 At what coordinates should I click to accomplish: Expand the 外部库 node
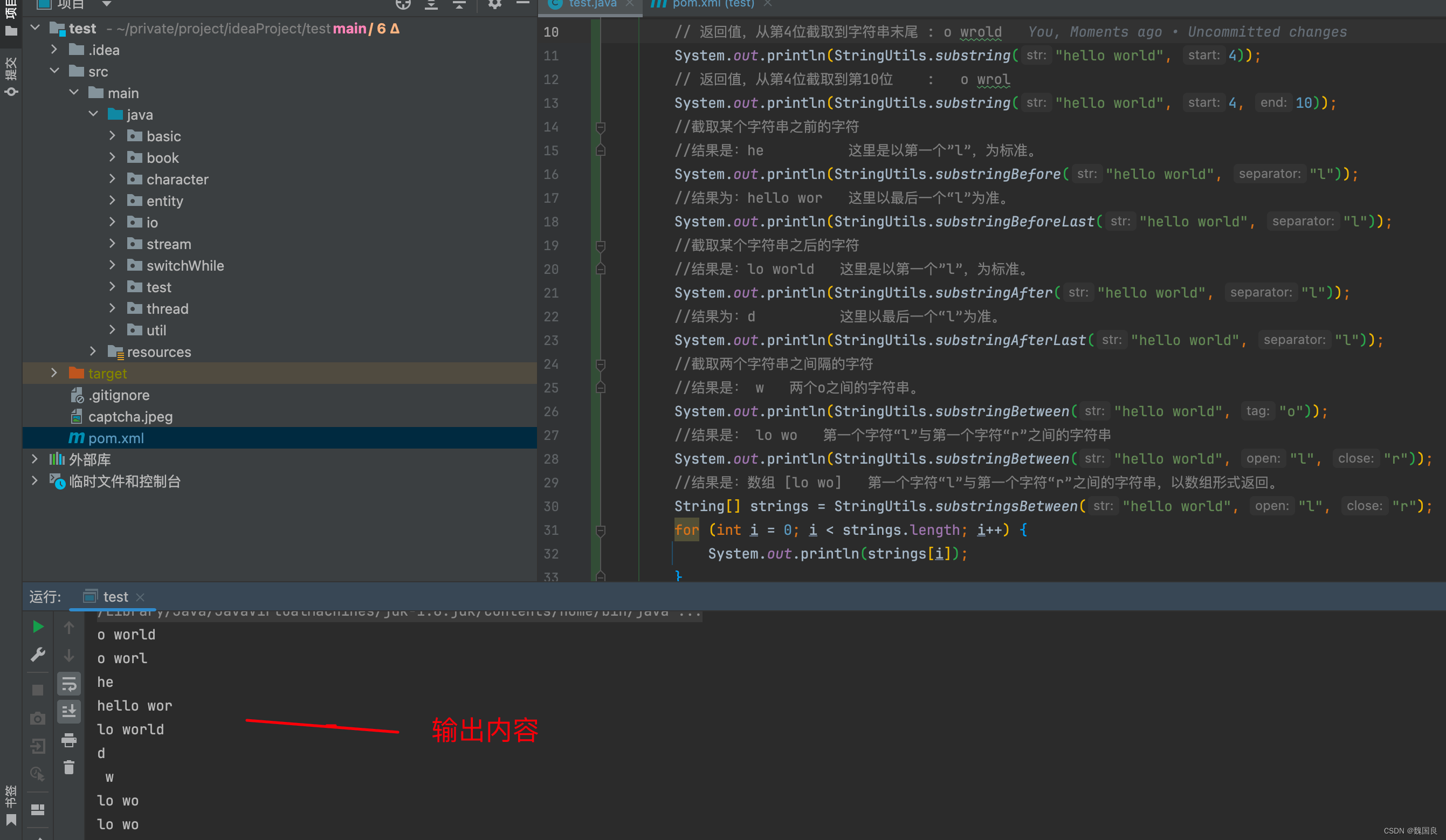pyautogui.click(x=35, y=458)
